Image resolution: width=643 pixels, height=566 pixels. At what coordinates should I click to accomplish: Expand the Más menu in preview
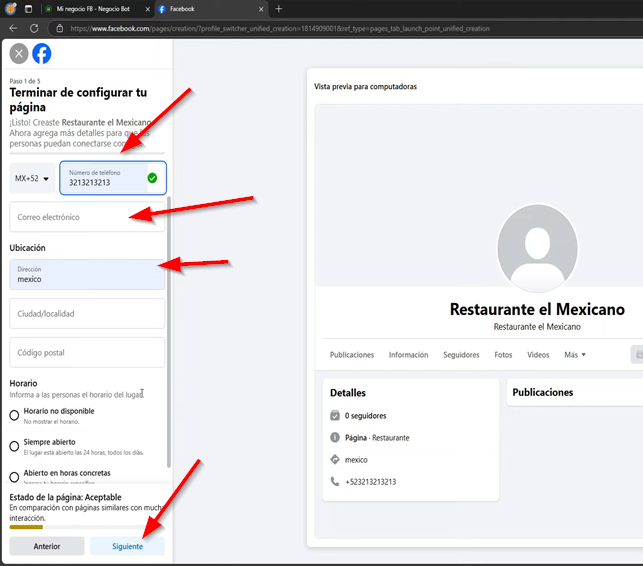pos(575,355)
